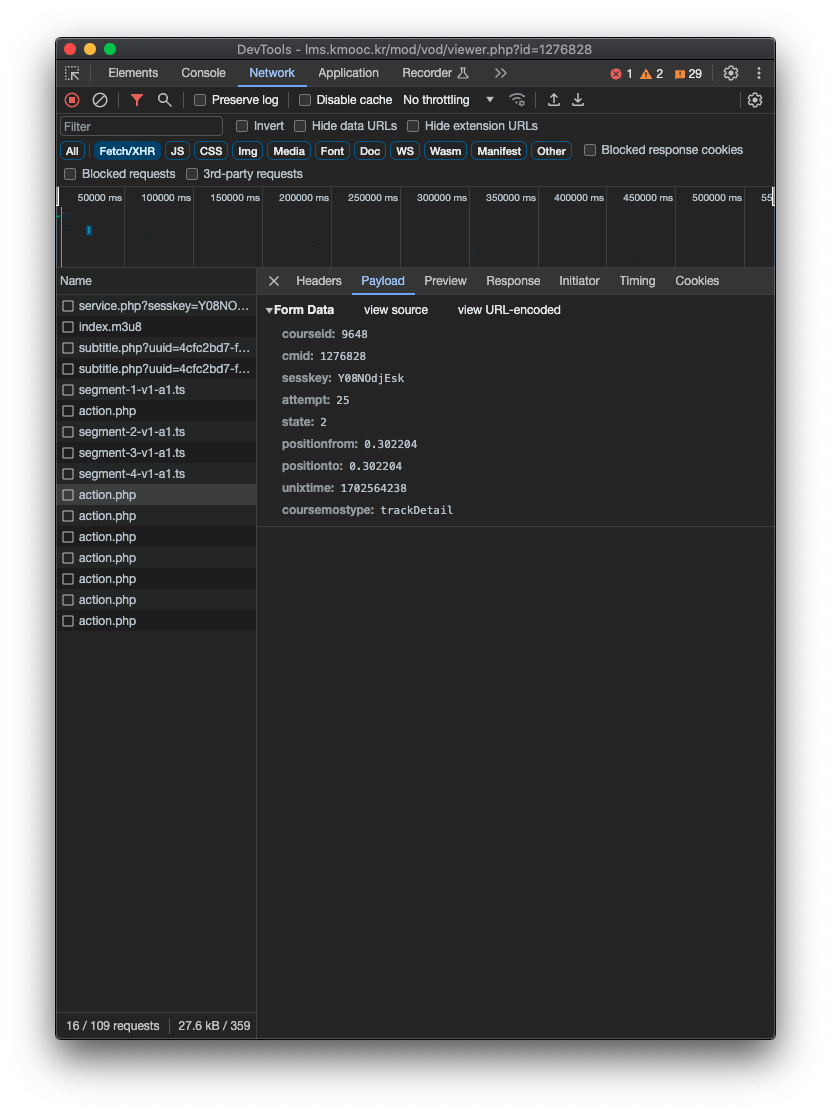Select the segment-3-v1-a1.ts request

(x=156, y=453)
